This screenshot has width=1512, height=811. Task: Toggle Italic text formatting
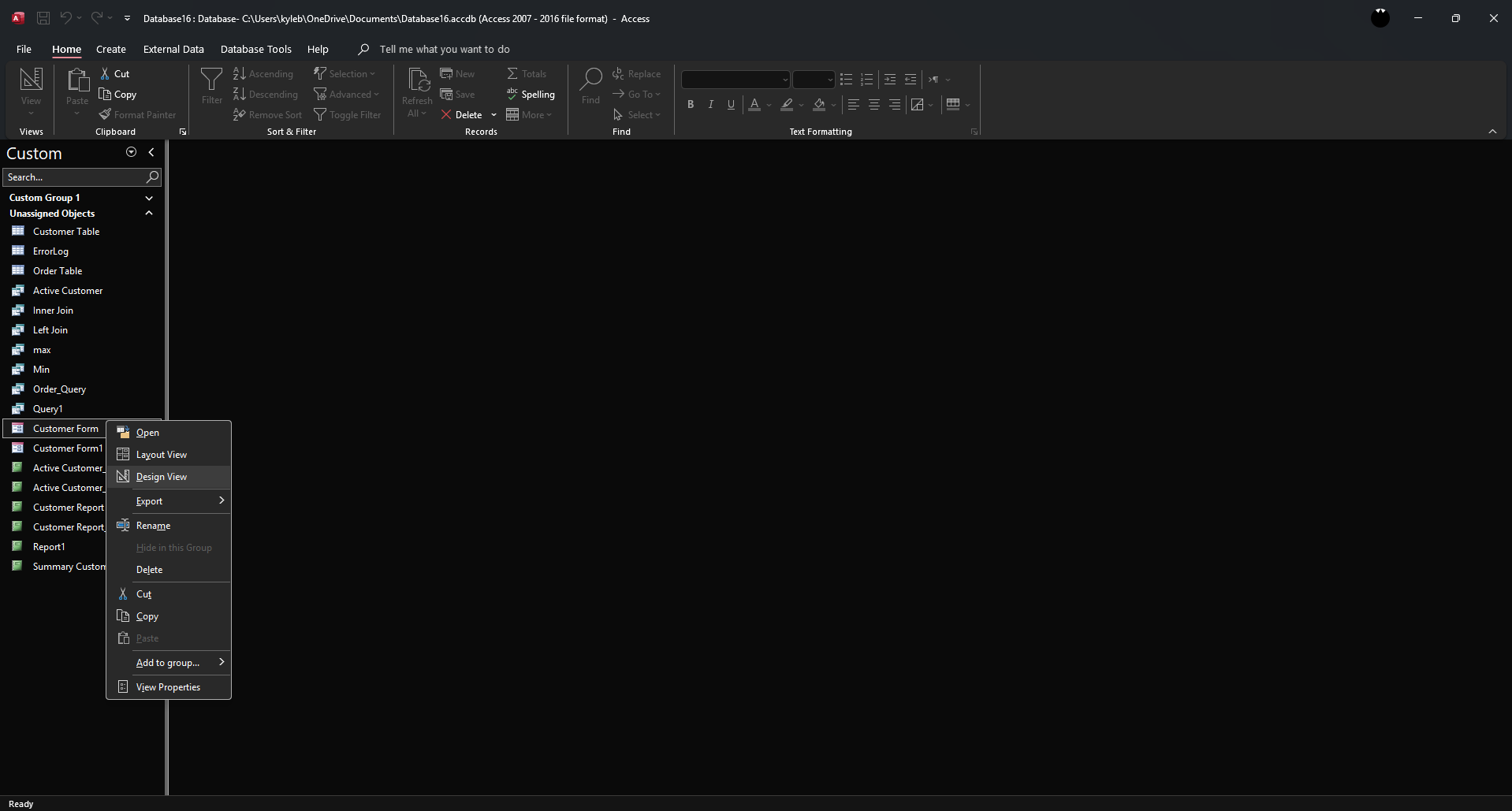tap(711, 104)
